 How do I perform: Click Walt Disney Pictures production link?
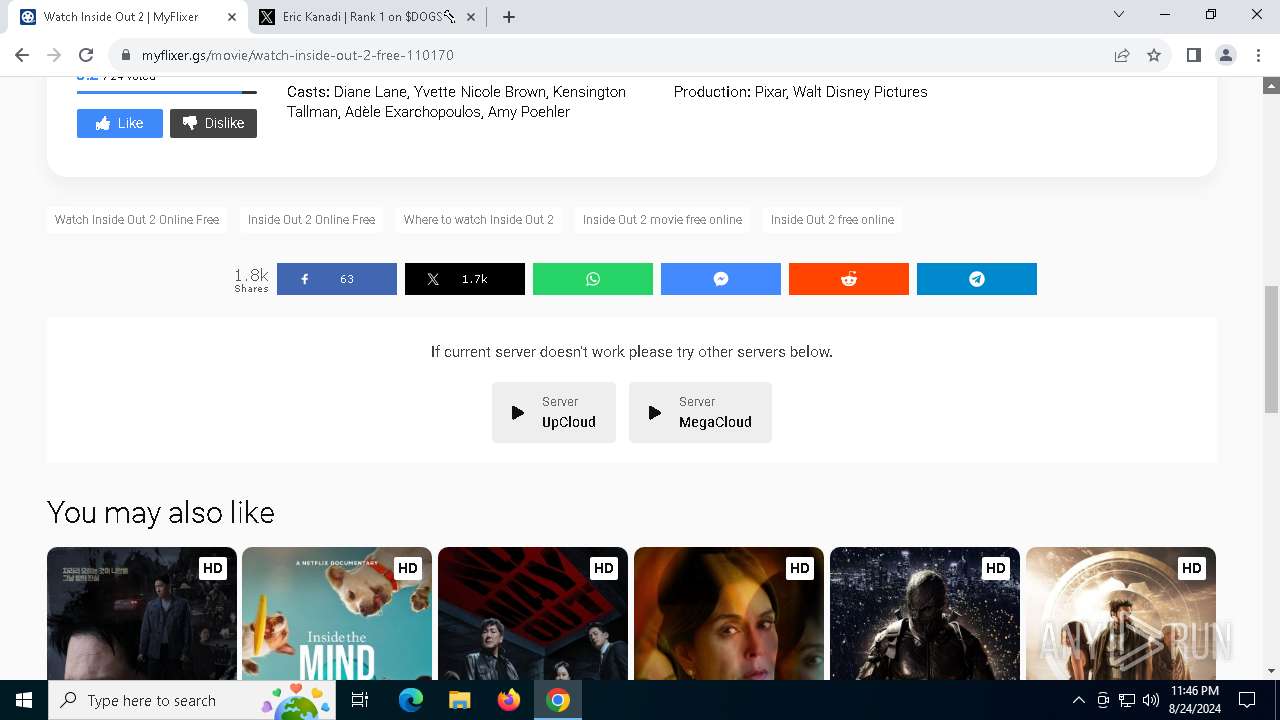pyautogui.click(x=861, y=92)
